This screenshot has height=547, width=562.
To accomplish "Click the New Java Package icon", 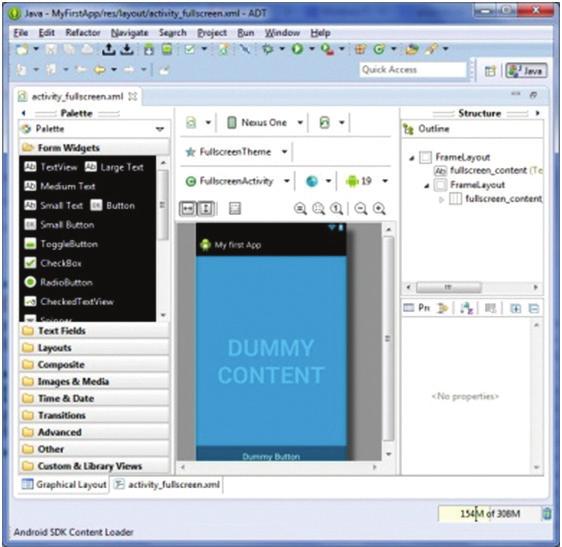I will click(x=360, y=49).
